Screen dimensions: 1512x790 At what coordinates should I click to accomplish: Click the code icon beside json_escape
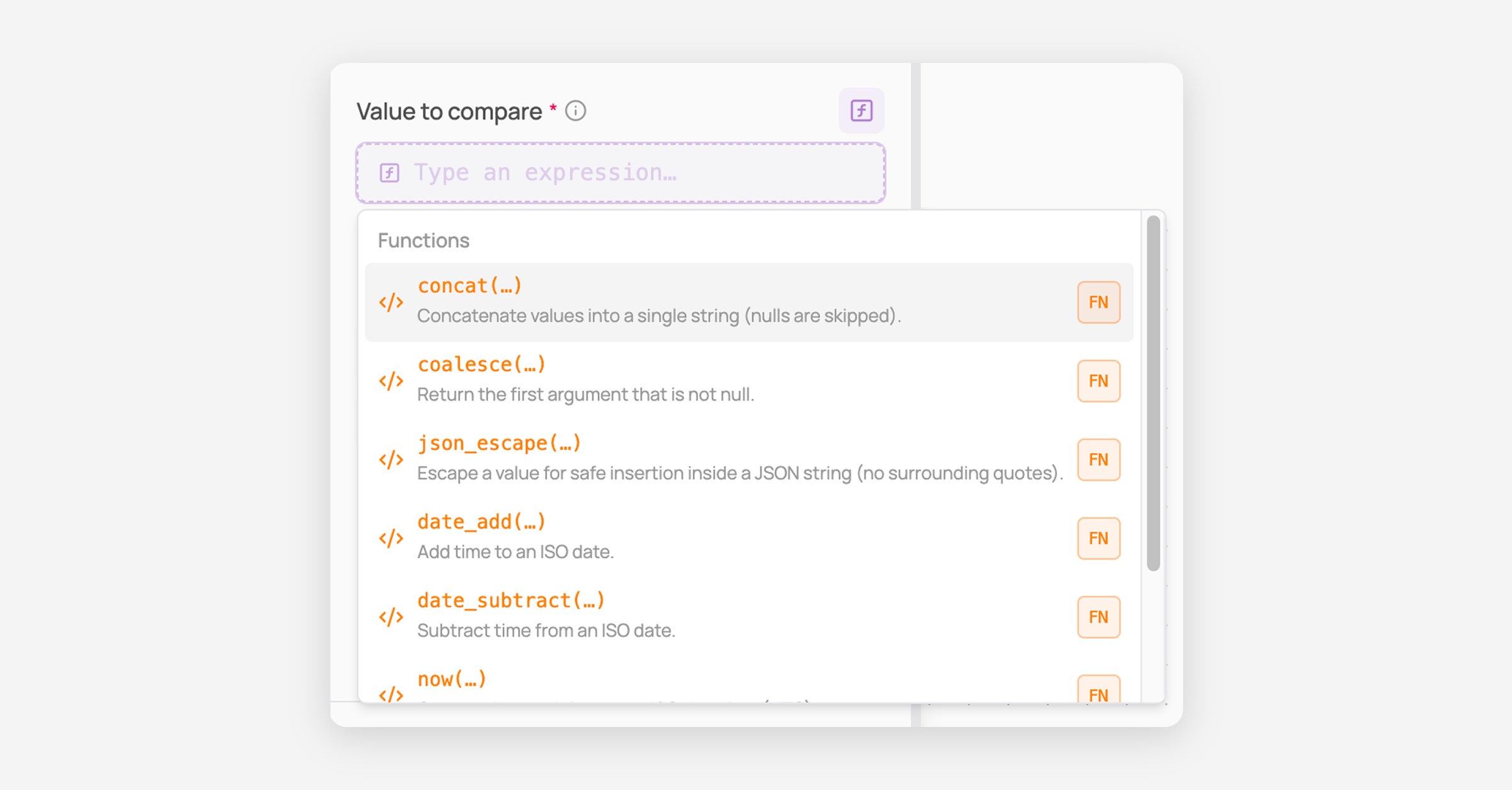(391, 460)
